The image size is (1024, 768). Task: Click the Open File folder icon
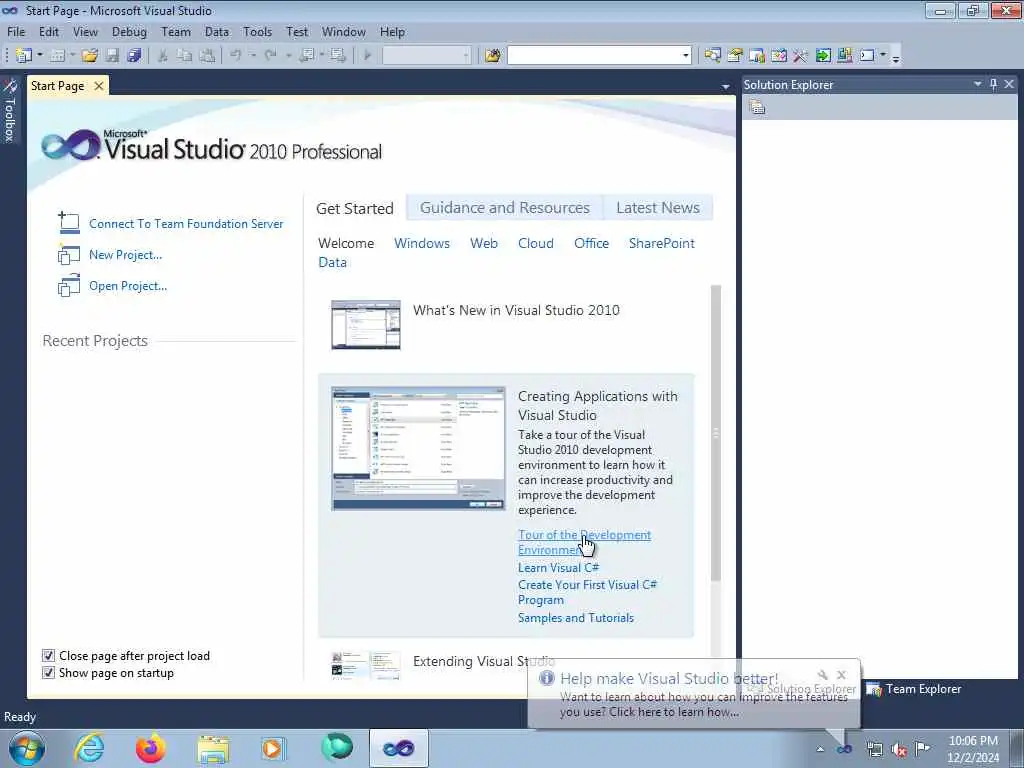pyautogui.click(x=89, y=56)
